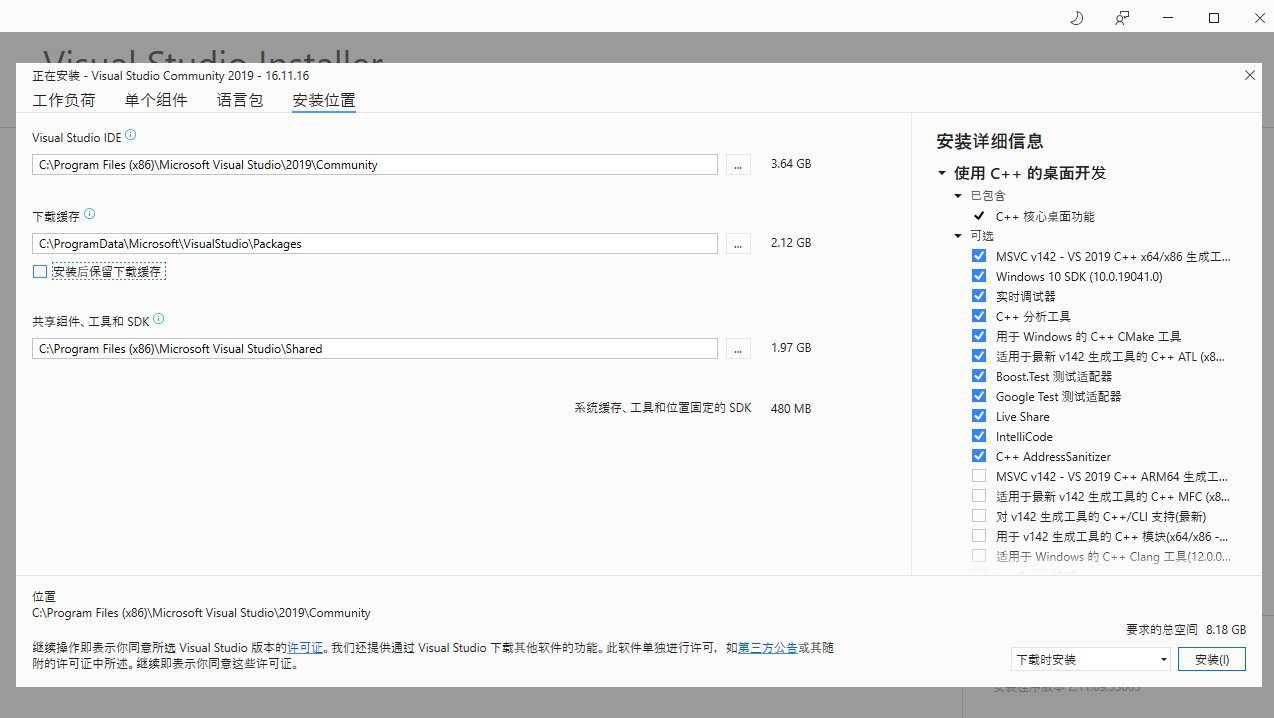
Task: Uncheck Google Test 测试适配器
Action: (x=979, y=396)
